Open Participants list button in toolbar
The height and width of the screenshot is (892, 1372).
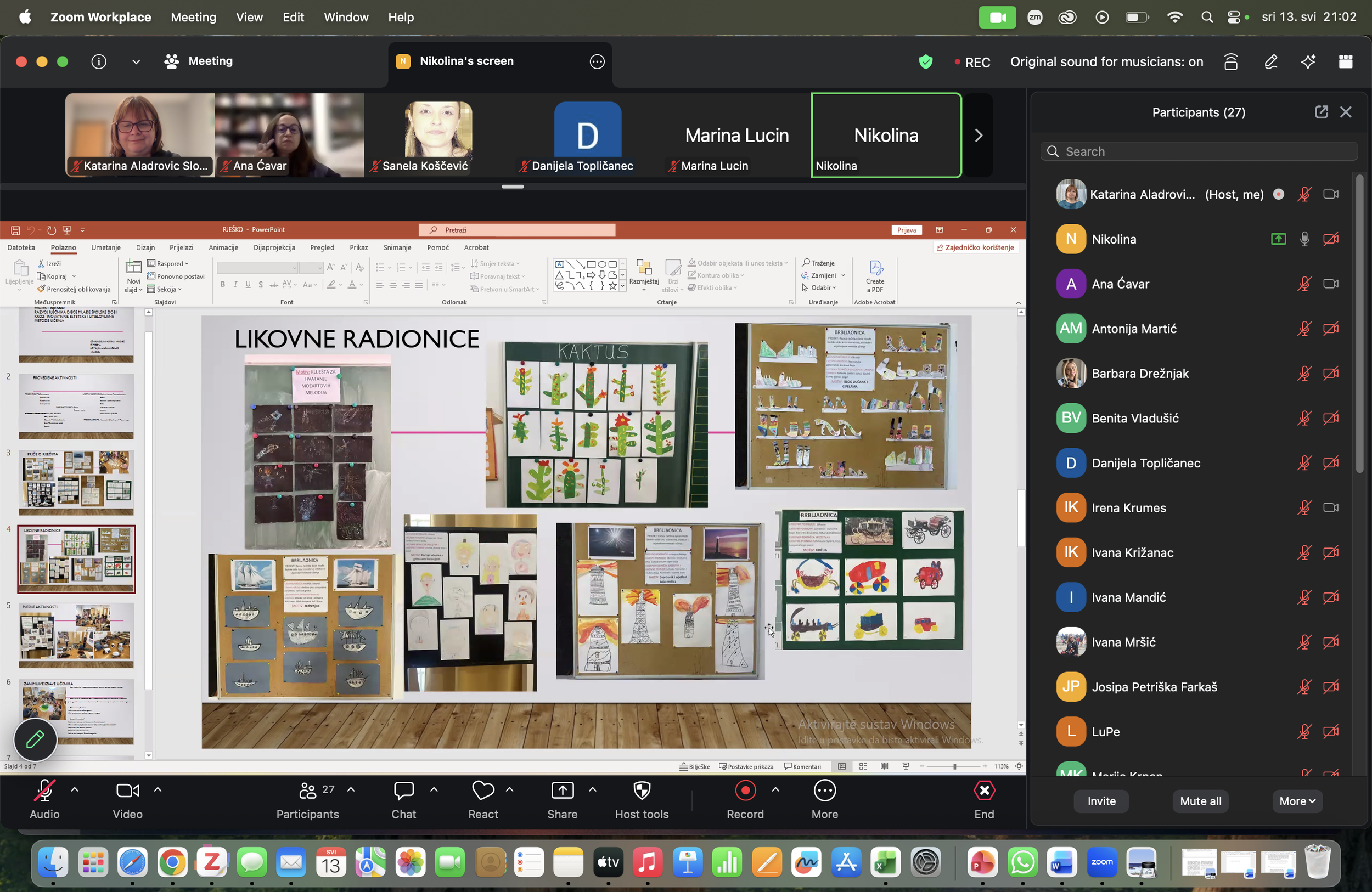[x=307, y=800]
